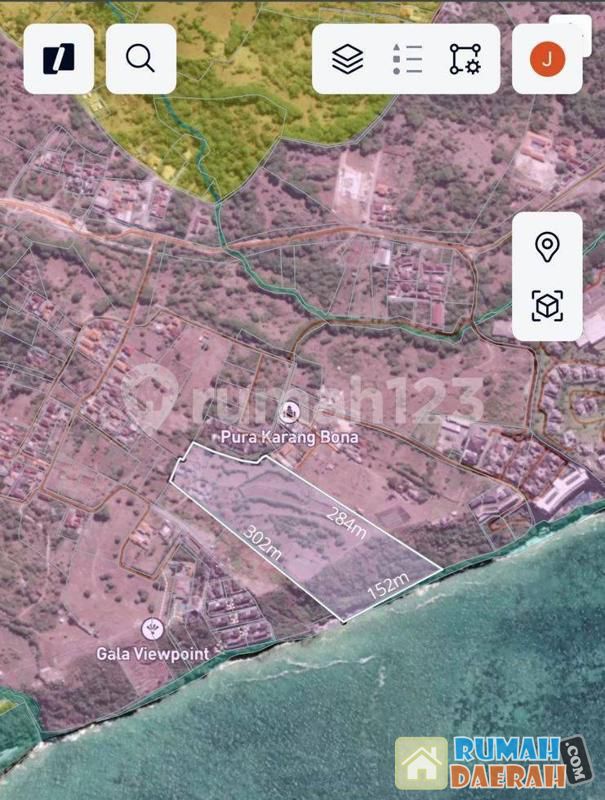
Task: Select the Gala Viewpoint marker icon
Action: click(x=153, y=629)
